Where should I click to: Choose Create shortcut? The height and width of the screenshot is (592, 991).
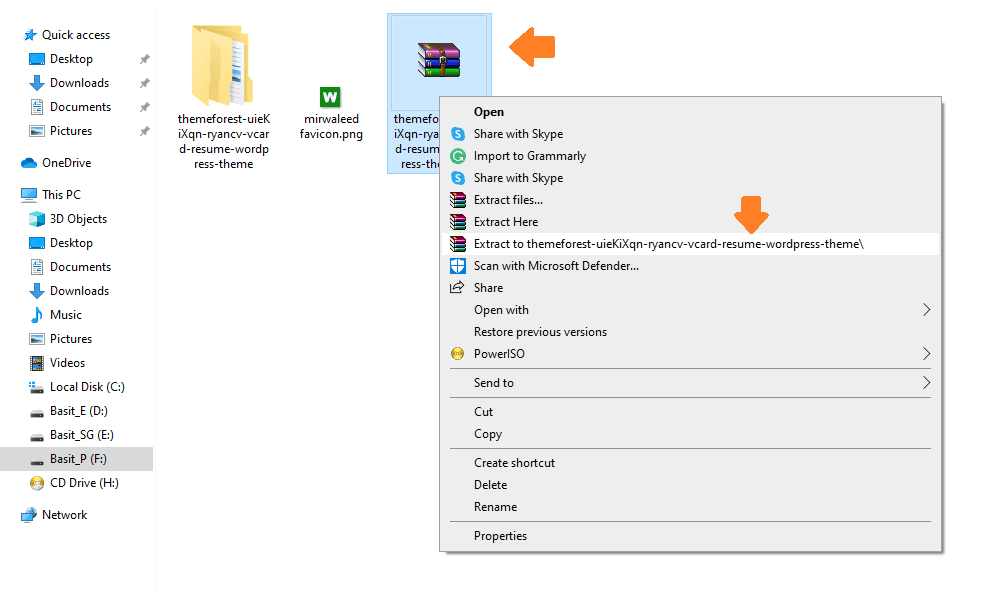pyautogui.click(x=690, y=463)
